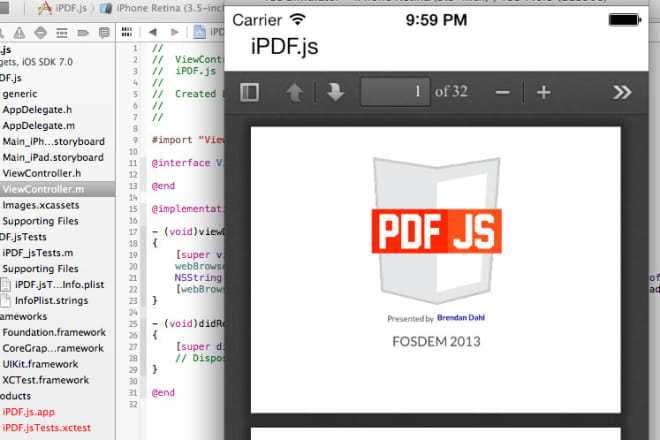The width and height of the screenshot is (660, 440).
Task: Select Supporting Files below iPDF_jsTests.m
Action: [40, 269]
